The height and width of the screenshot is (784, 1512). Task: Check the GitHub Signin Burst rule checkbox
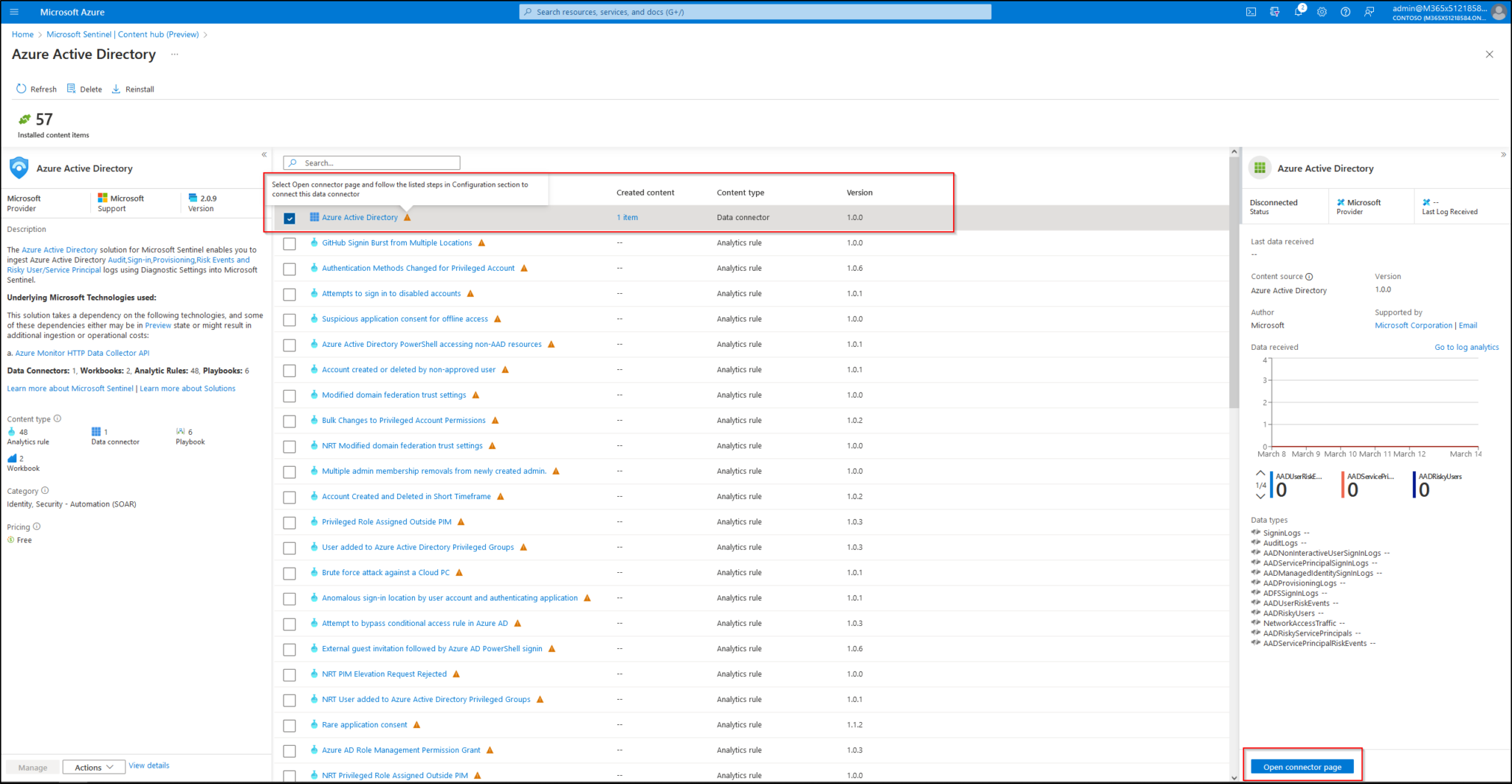[289, 244]
